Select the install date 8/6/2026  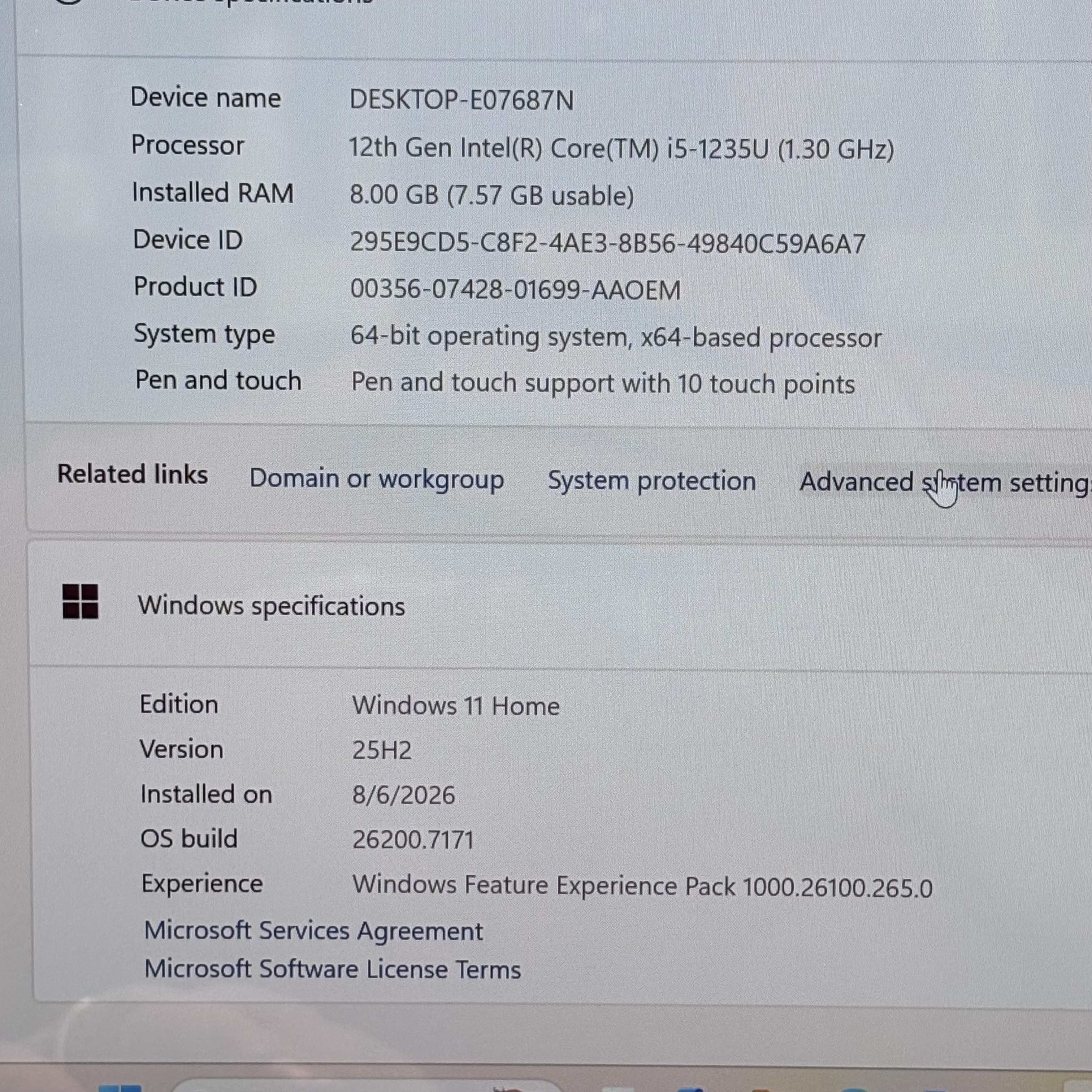pyautogui.click(x=404, y=795)
